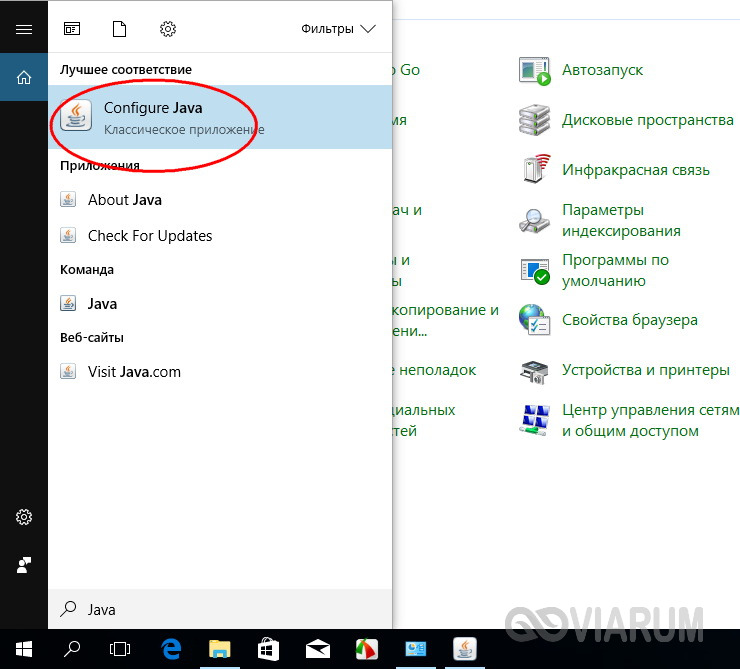Click the Configure Java coffee cup icon

76,117
